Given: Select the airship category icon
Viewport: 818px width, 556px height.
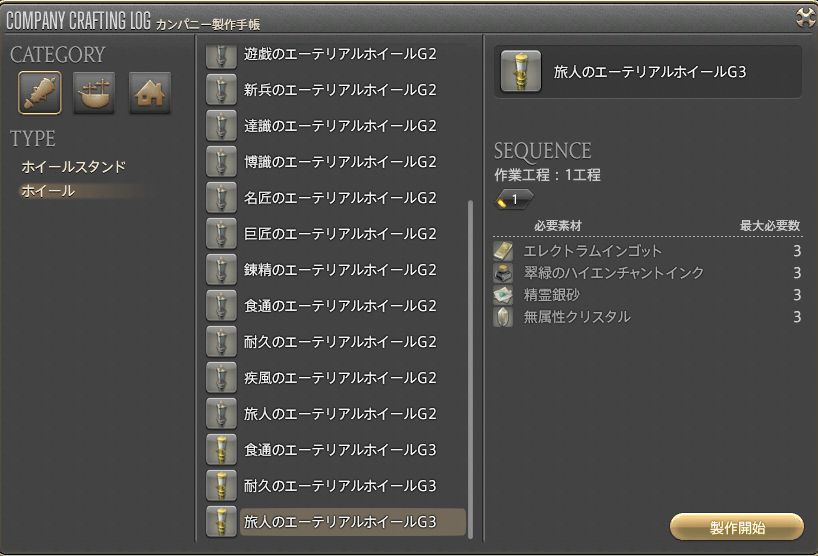Looking at the screenshot, I should click(x=94, y=93).
